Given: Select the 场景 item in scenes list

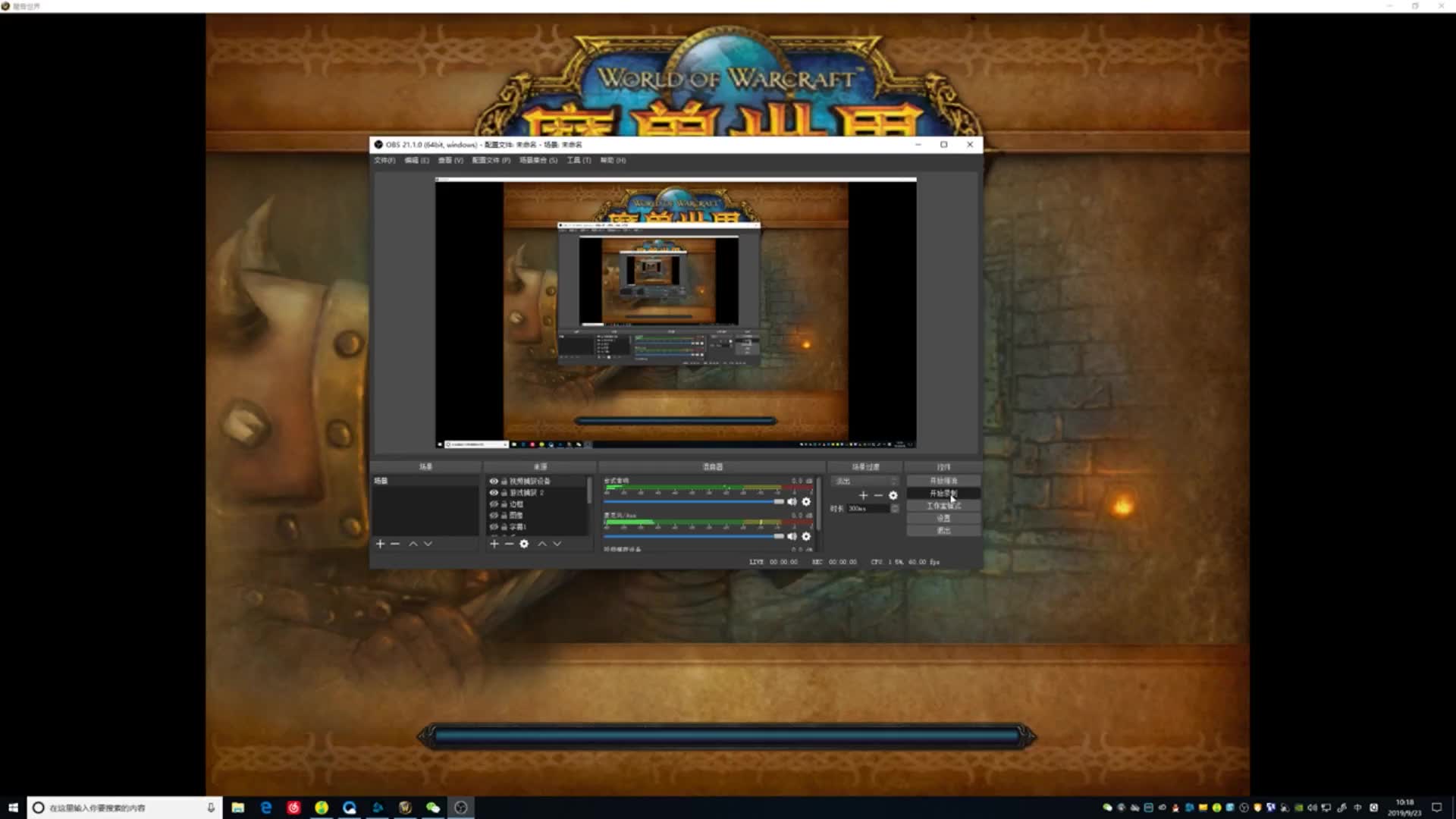Looking at the screenshot, I should pos(425,481).
